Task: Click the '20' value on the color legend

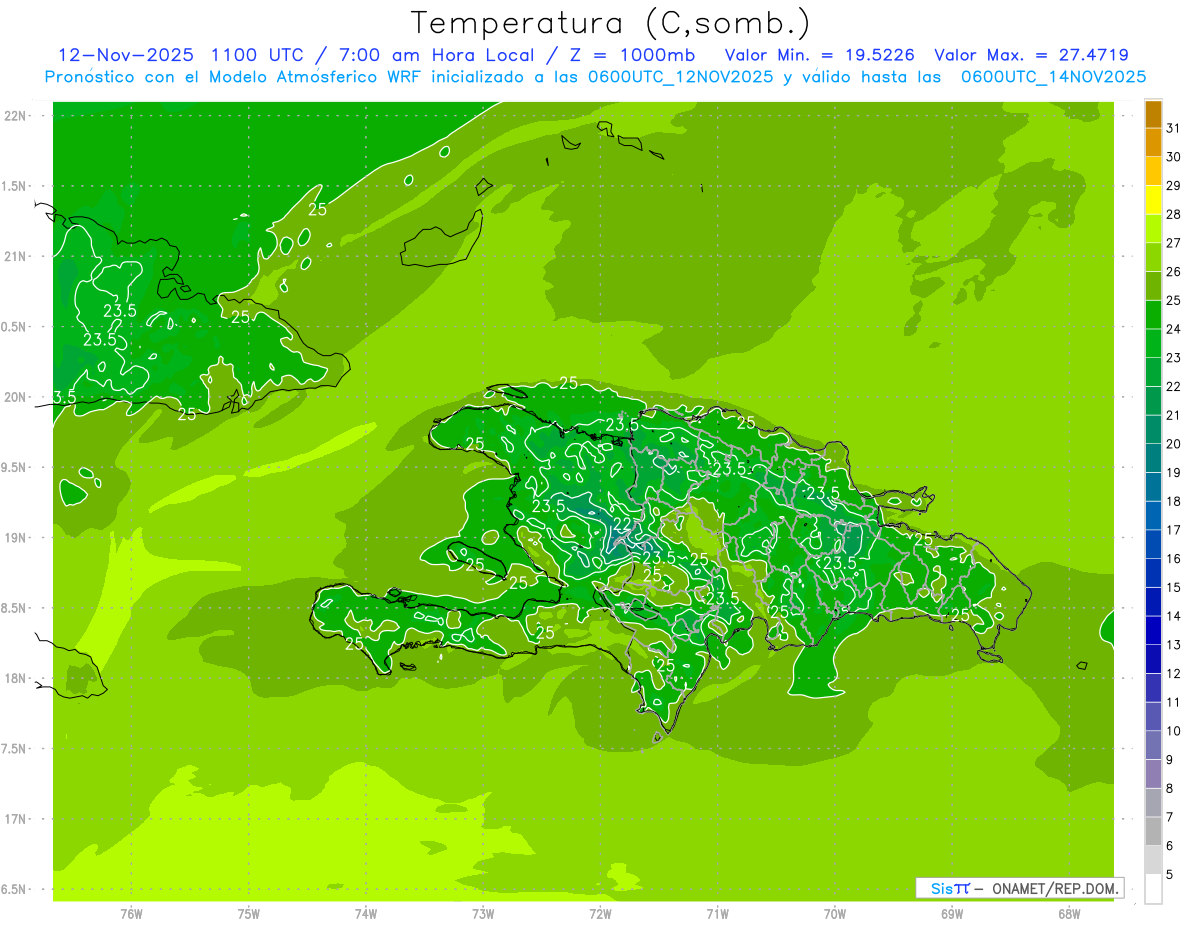Action: coord(1173,444)
